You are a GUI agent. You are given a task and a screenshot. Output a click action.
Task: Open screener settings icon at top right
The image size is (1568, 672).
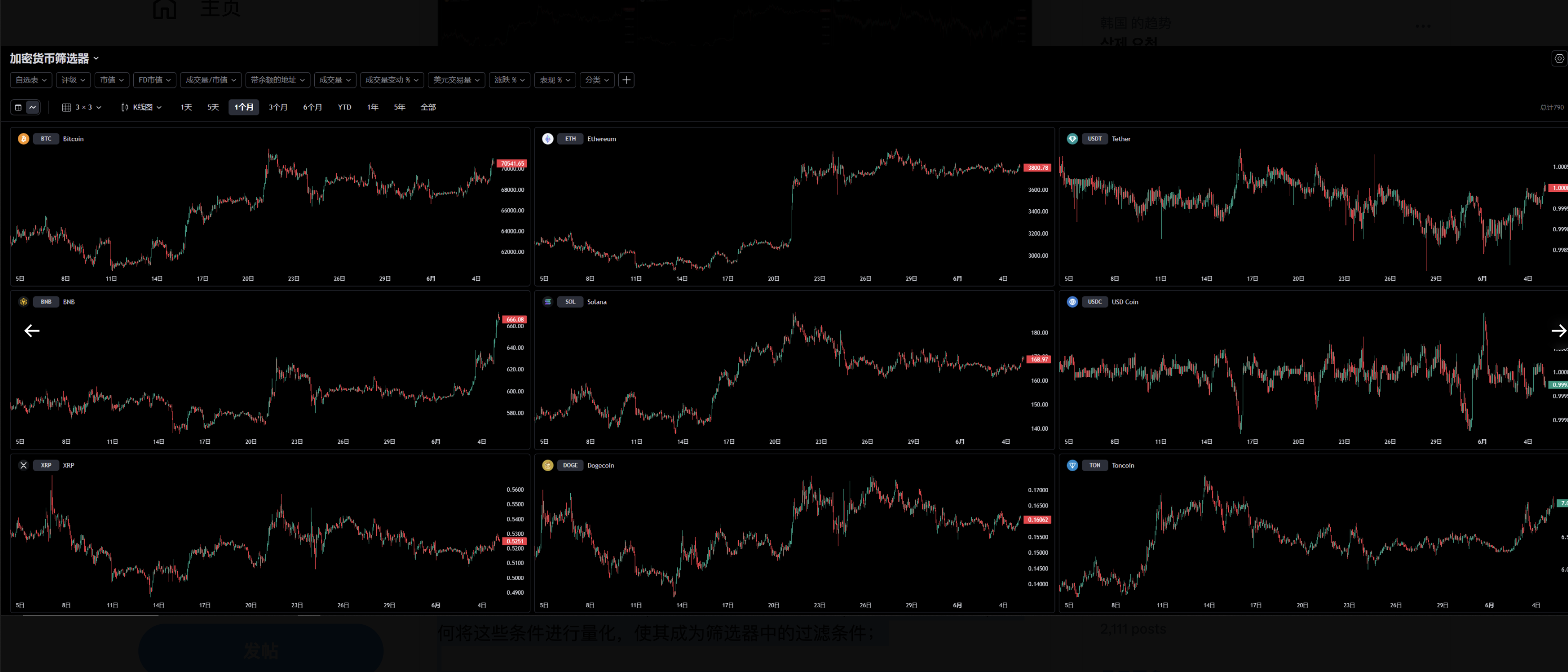click(1559, 58)
